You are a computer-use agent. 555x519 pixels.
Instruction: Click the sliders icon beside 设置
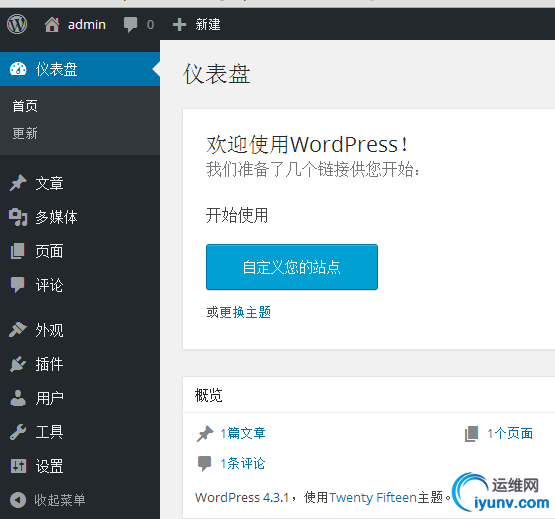pos(18,466)
